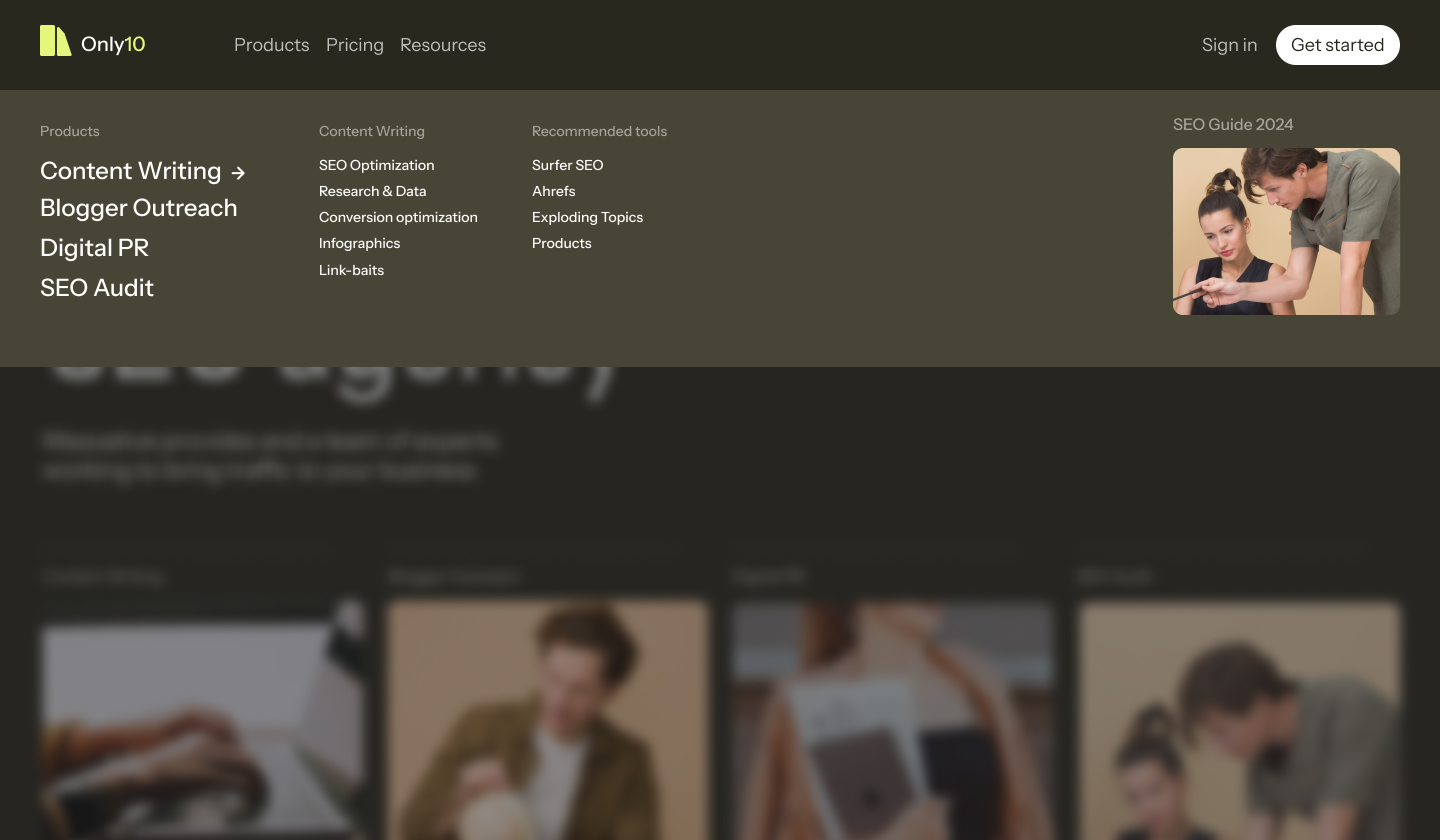1440x840 pixels.
Task: Open the SEO Audit product page
Action: tap(96, 287)
